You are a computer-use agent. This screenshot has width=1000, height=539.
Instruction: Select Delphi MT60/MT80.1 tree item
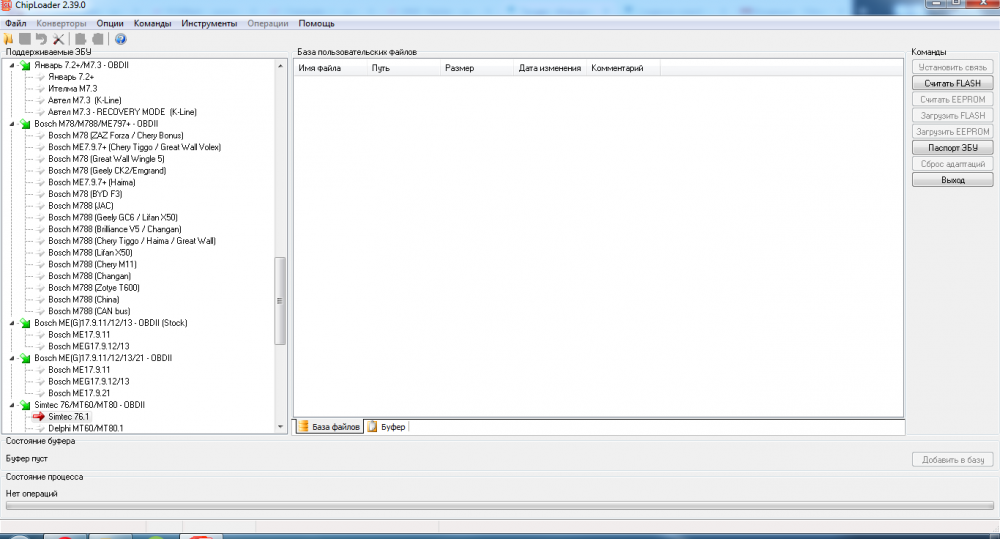tap(85, 428)
